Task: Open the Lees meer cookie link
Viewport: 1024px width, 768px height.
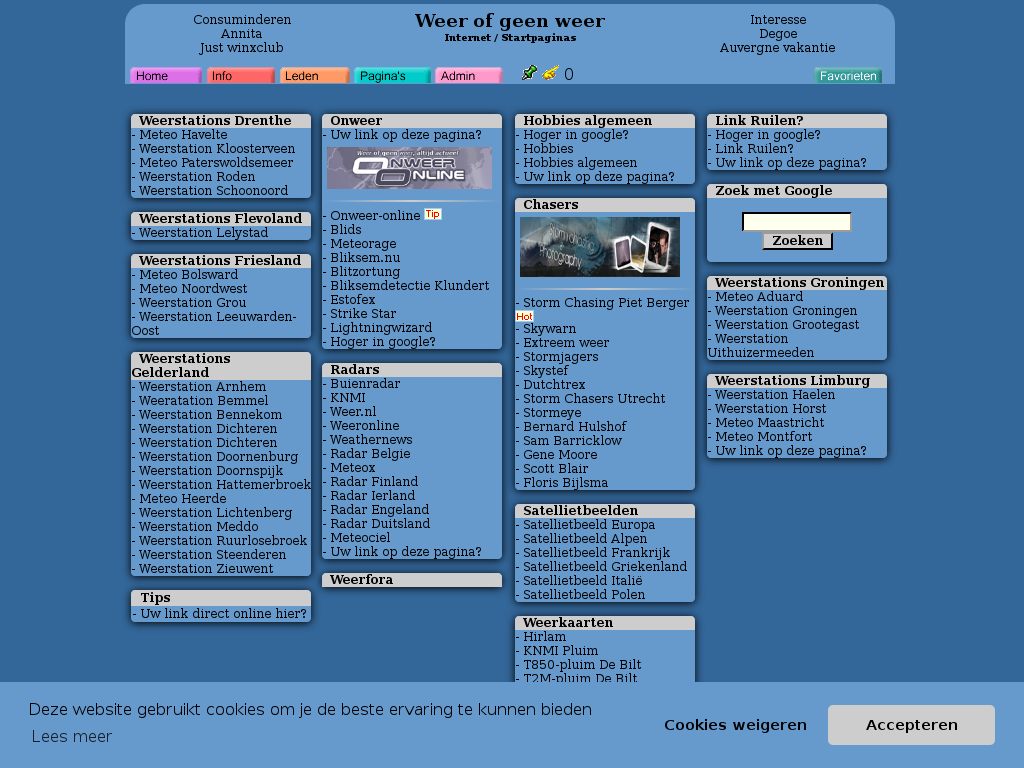Action: (71, 737)
